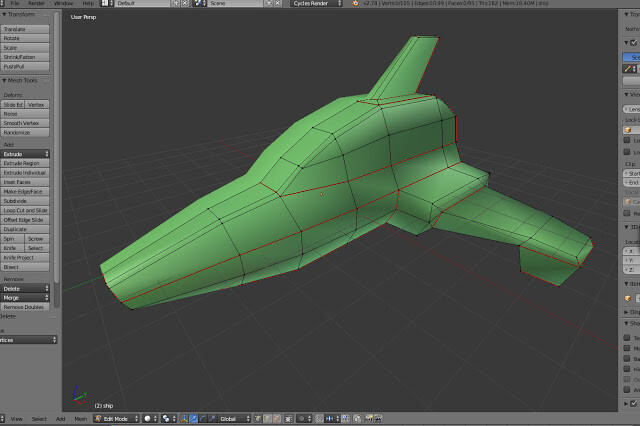Toggle the Render Border checkbox below Local Camera

coord(627,213)
